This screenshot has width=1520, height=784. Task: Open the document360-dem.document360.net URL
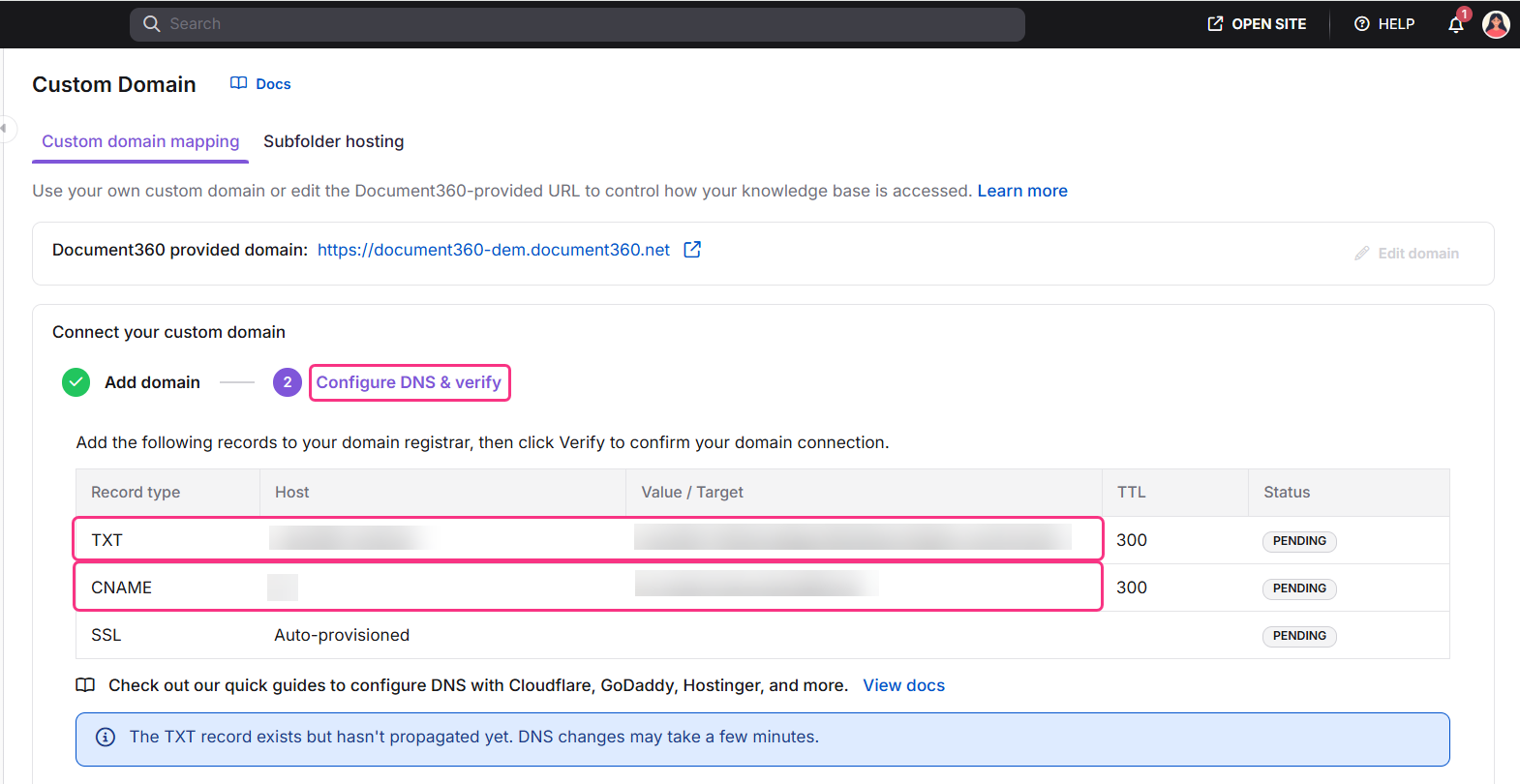pyautogui.click(x=494, y=250)
